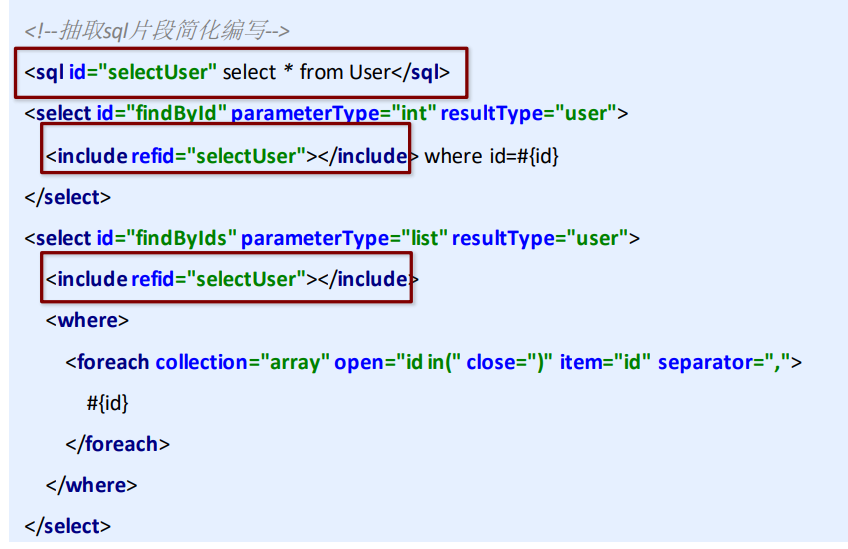Click the closing "</where>" tag
The height and width of the screenshot is (549, 848).
point(91,485)
